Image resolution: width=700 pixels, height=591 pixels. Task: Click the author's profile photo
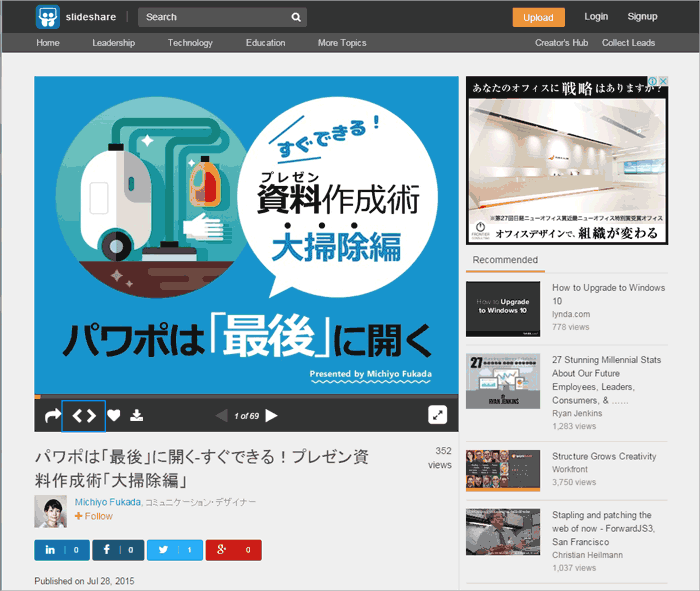pyautogui.click(x=50, y=511)
